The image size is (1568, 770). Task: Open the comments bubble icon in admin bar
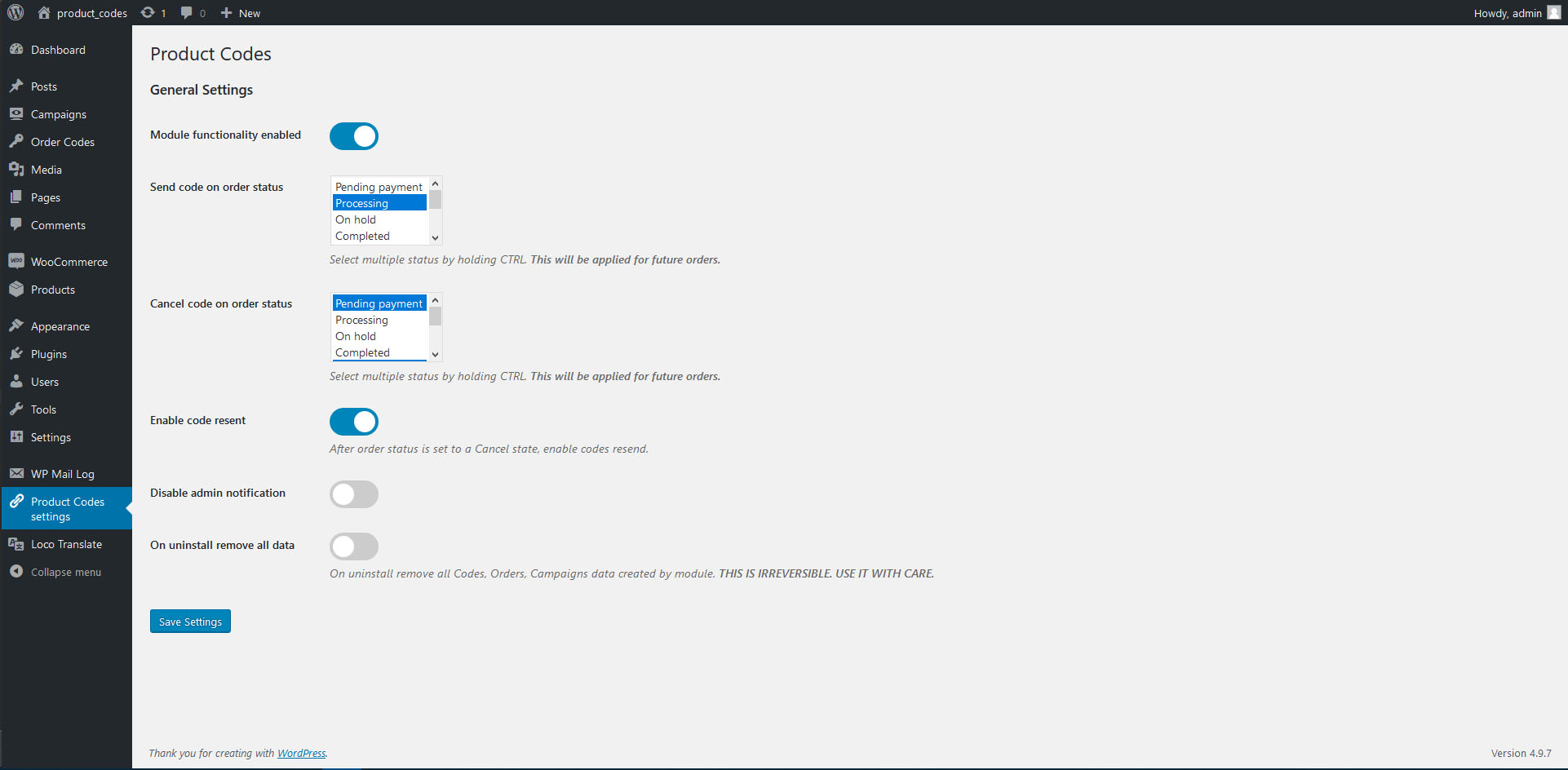tap(187, 12)
